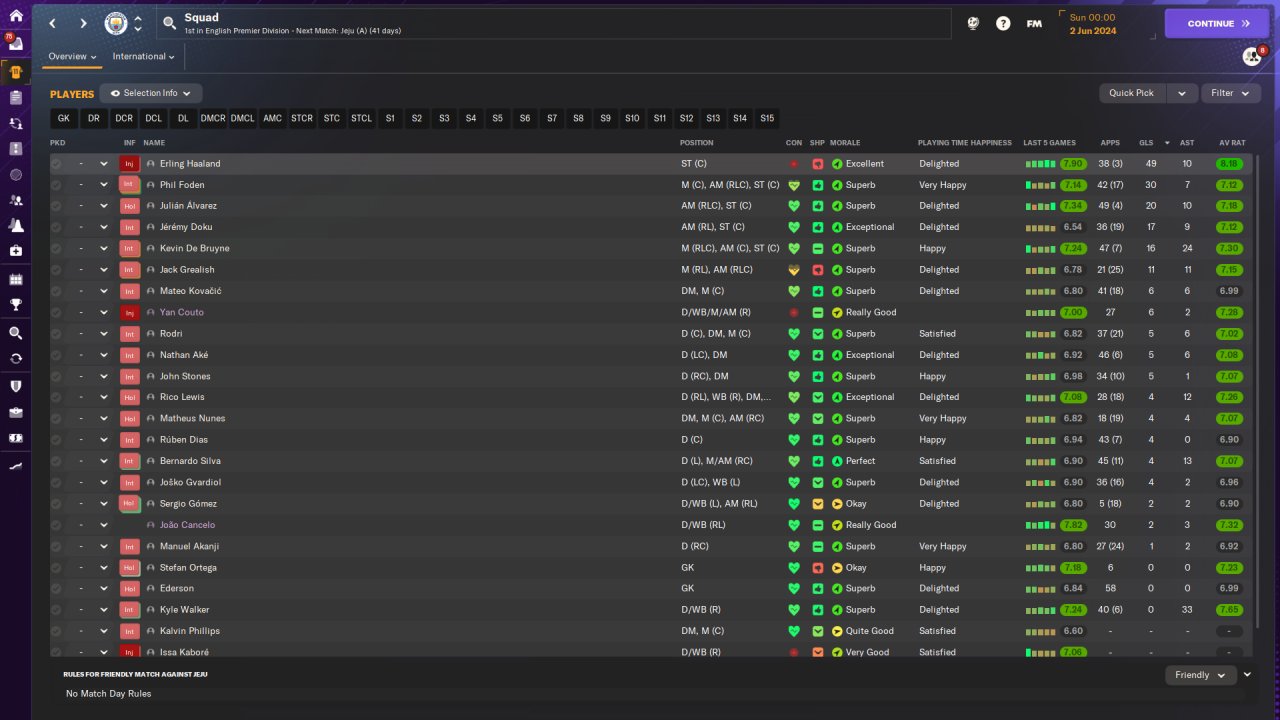Viewport: 1280px width, 720px height.
Task: Open the briefcase icon in the sidebar
Action: coord(16,412)
